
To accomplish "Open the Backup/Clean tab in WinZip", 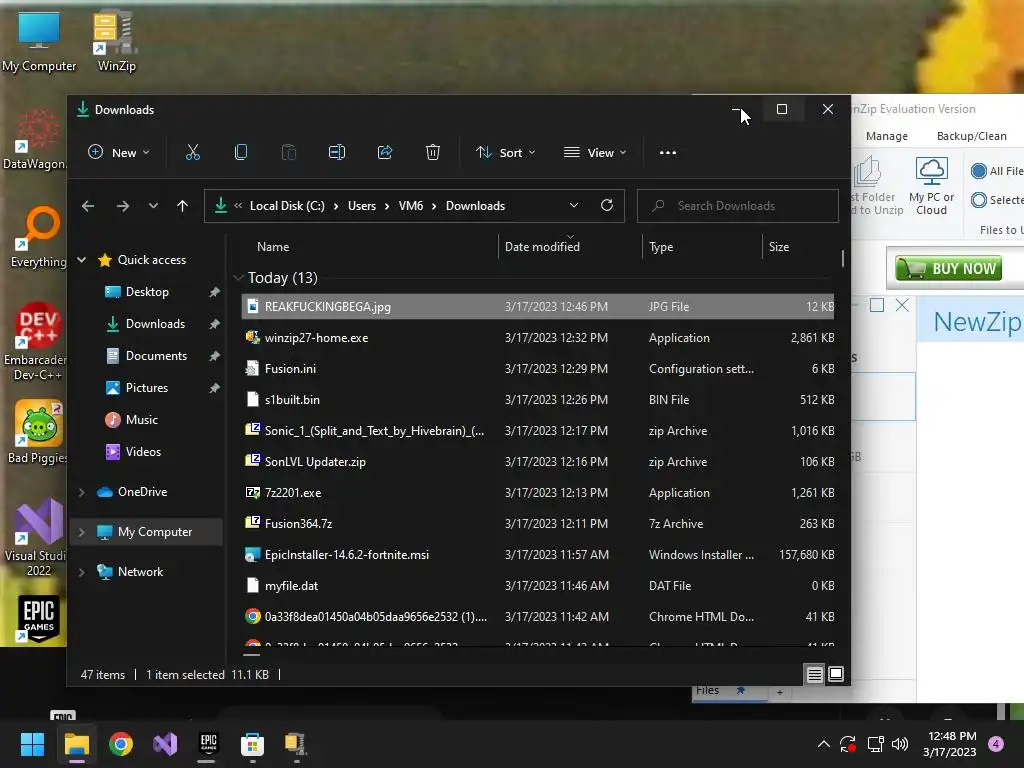I will click(971, 136).
